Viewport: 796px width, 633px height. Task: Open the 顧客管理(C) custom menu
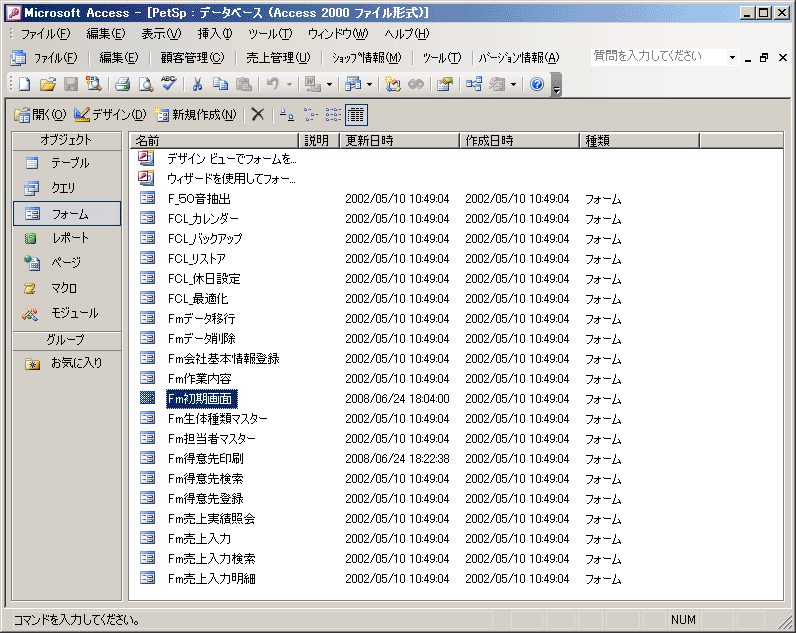(x=192, y=58)
